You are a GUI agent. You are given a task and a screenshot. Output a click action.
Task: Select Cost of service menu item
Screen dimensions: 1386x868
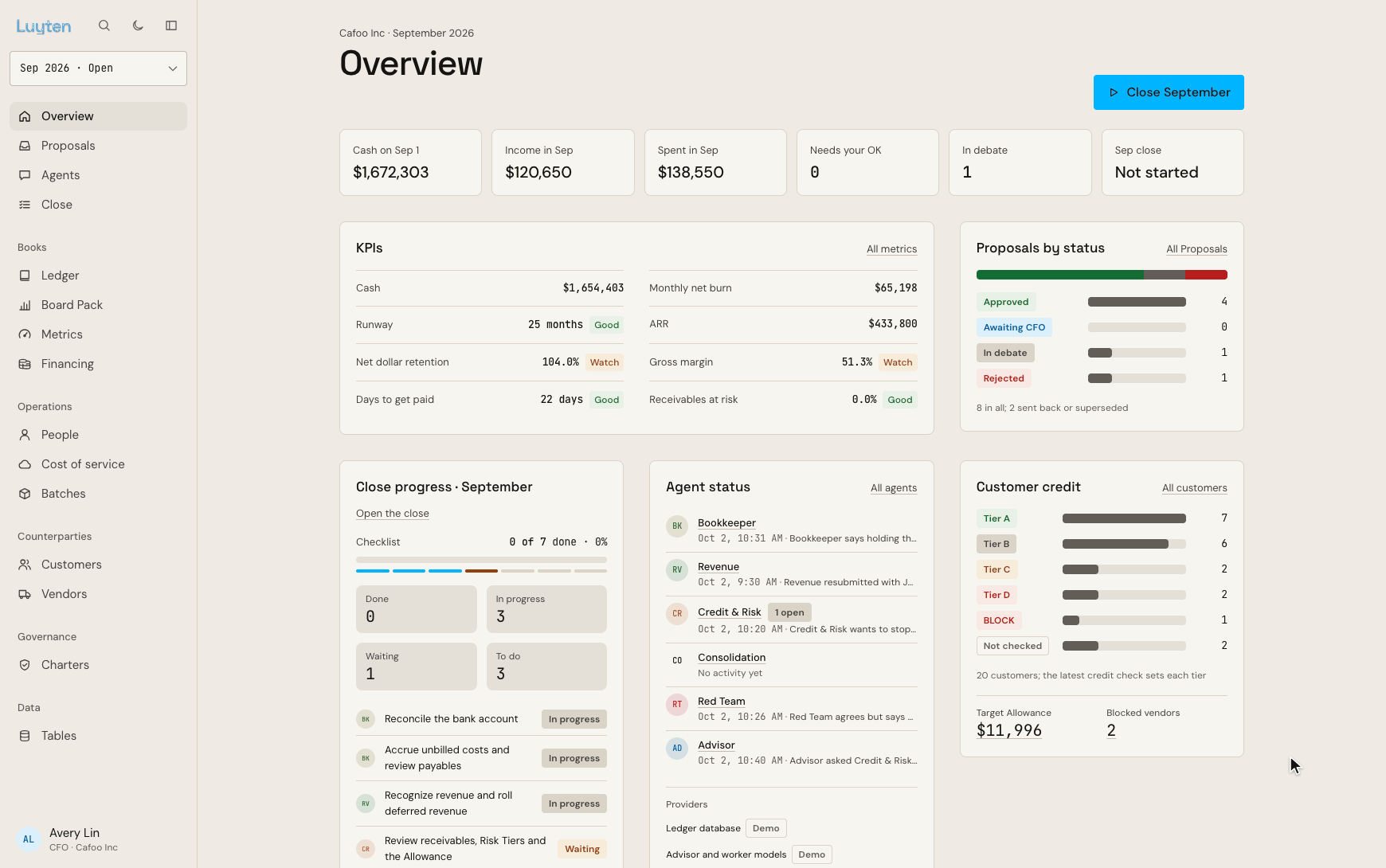pos(83,464)
